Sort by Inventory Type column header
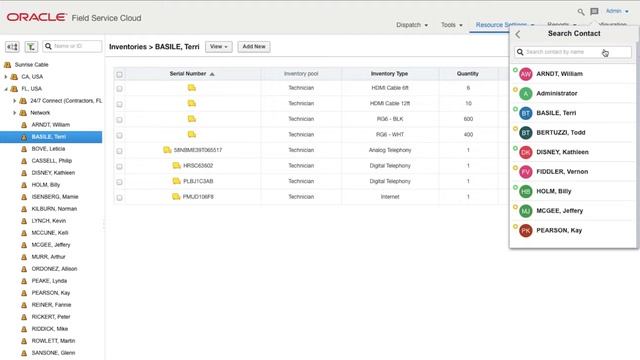Image resolution: width=640 pixels, height=360 pixels. [x=389, y=74]
